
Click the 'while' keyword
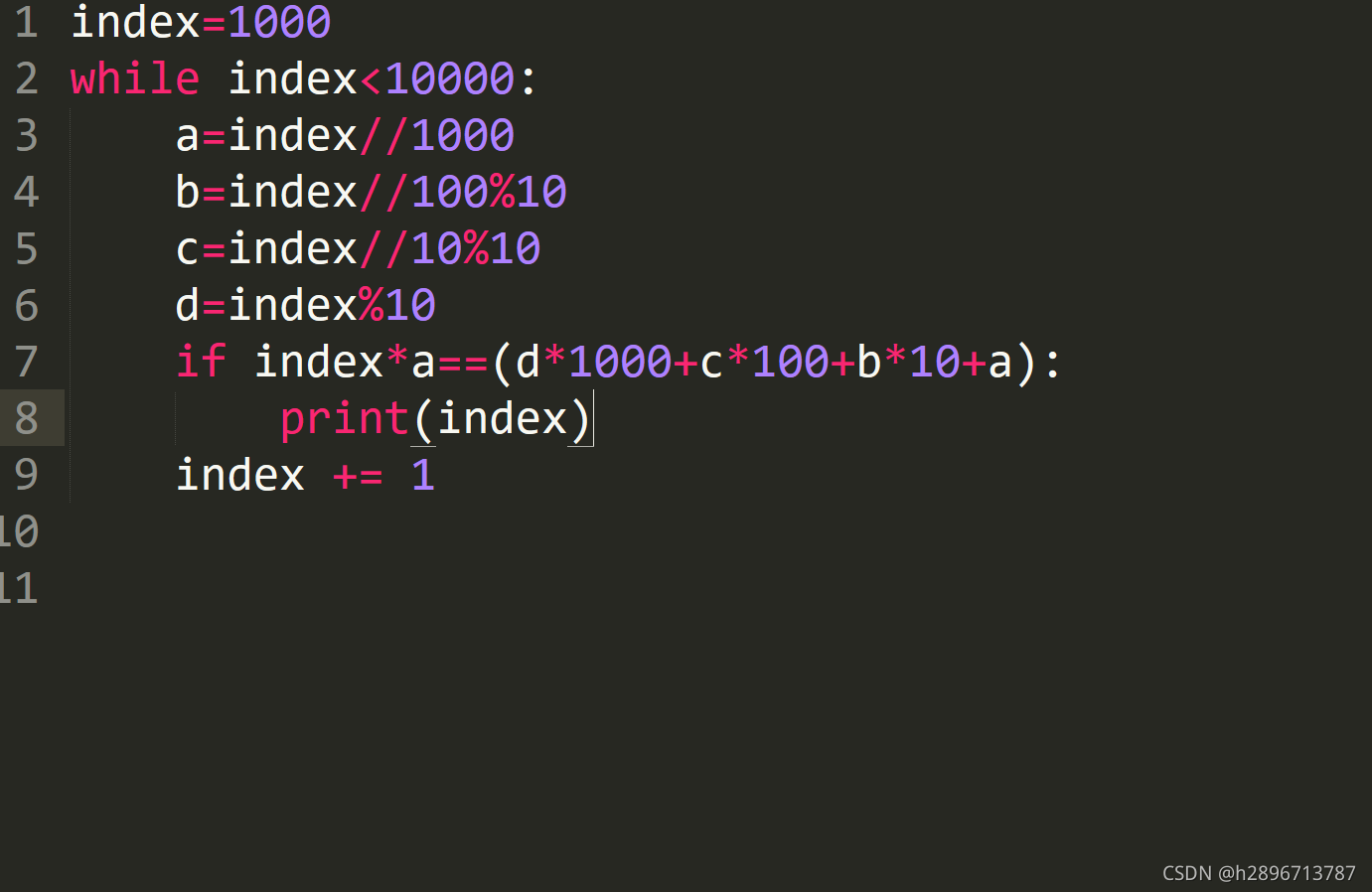pyautogui.click(x=135, y=79)
